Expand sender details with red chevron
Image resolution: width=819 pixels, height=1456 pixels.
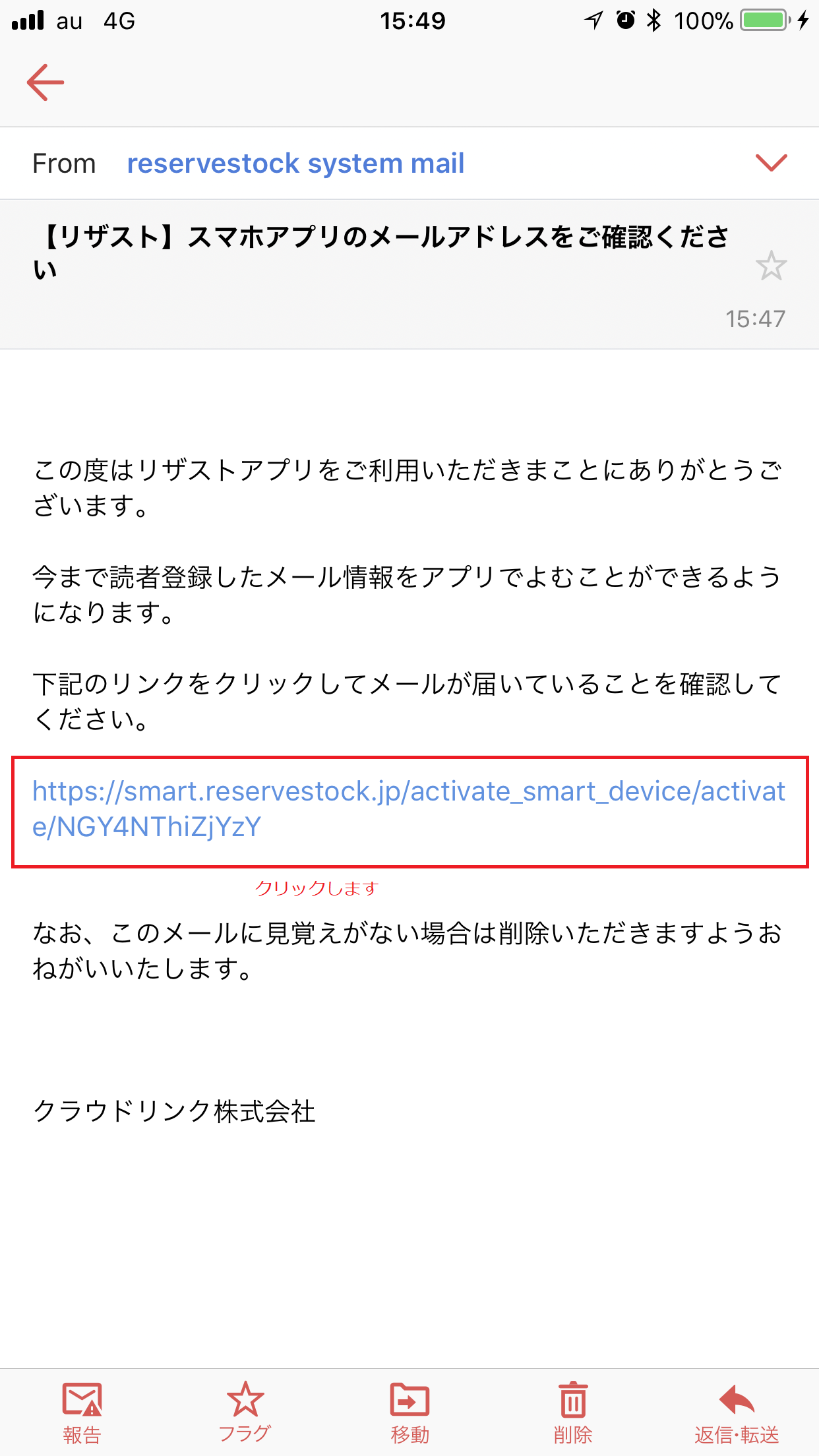771,162
